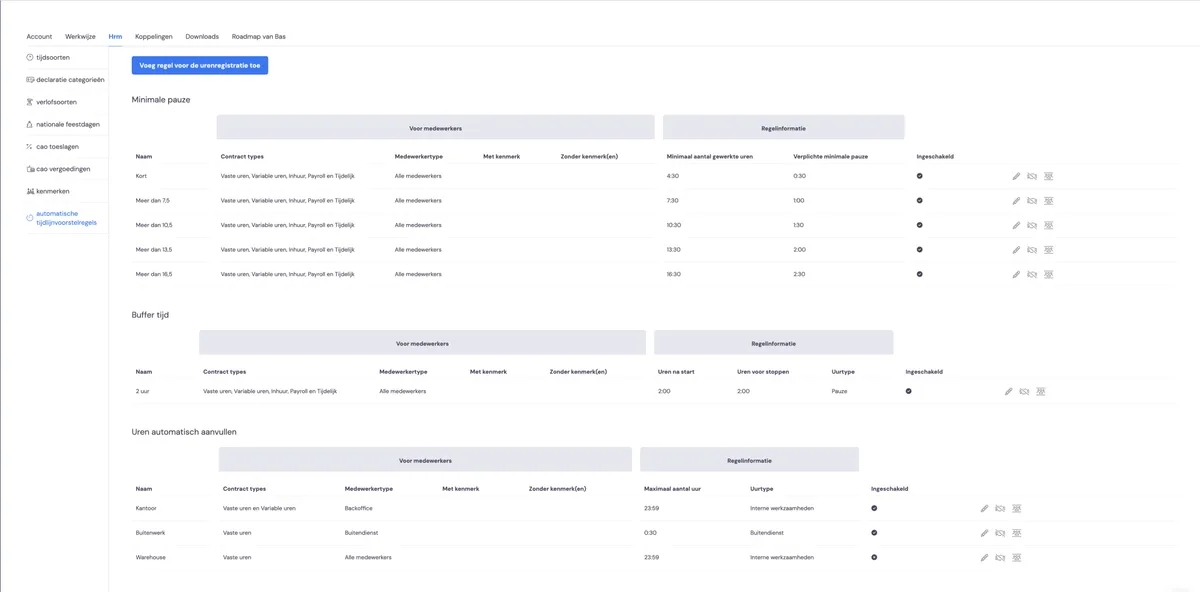Toggle the Ingeschakeld check for Buitenwerk

(874, 533)
